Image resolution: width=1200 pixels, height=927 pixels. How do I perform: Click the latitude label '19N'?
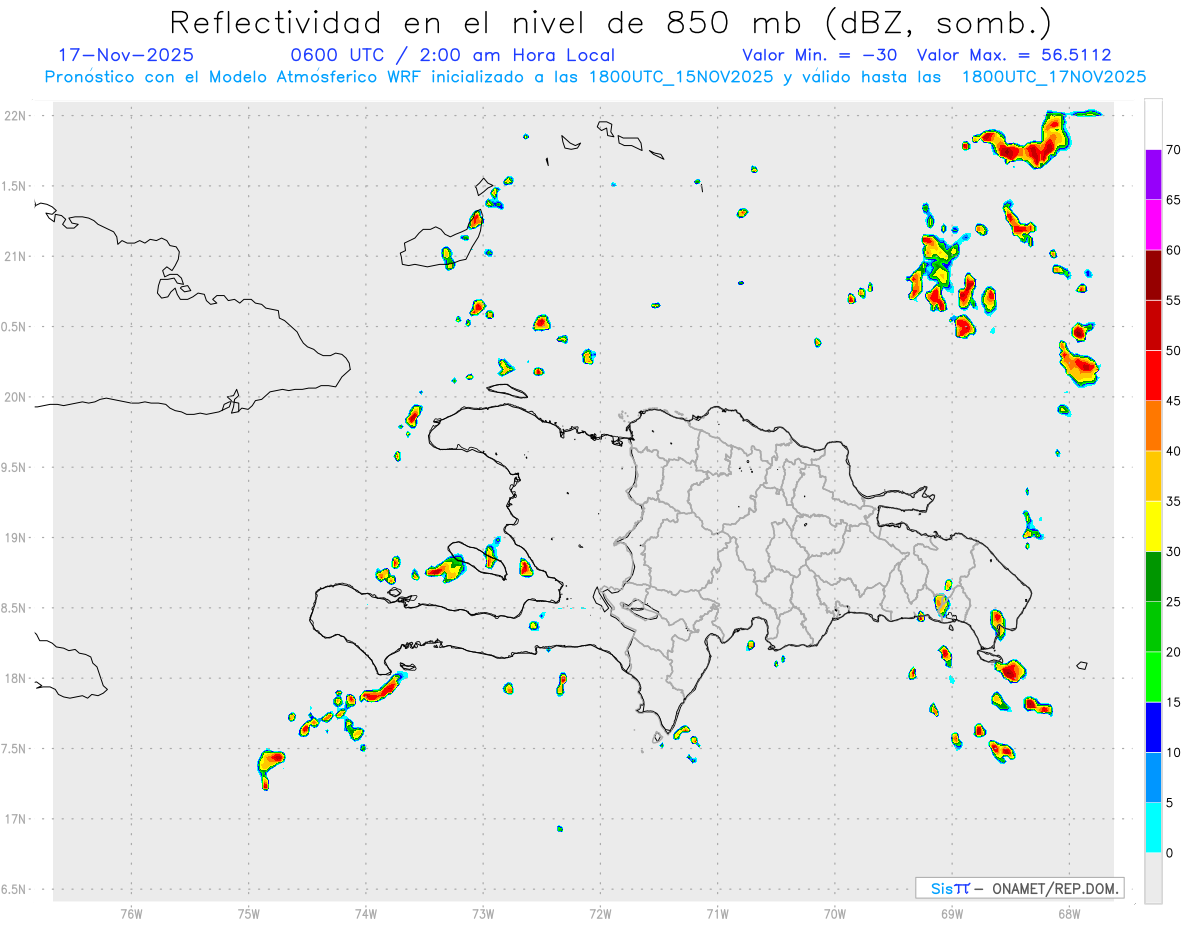coord(16,537)
